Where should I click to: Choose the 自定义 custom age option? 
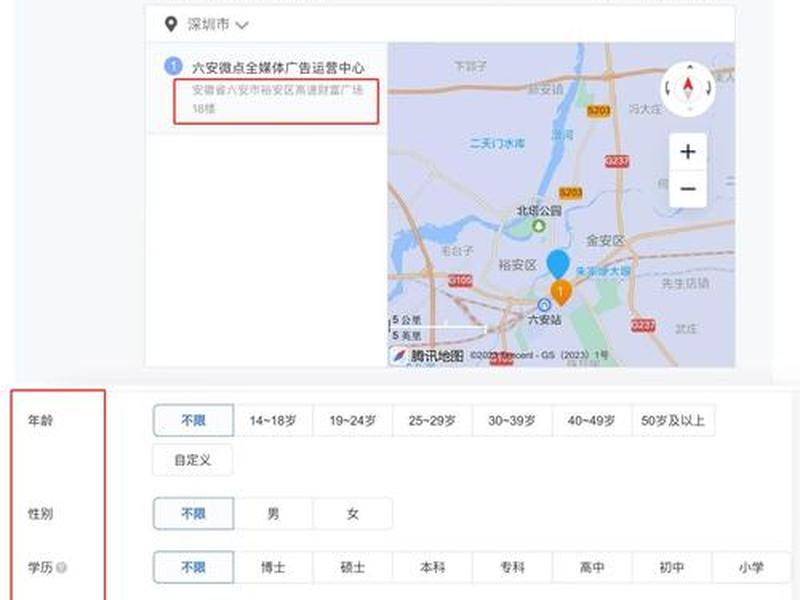193,460
